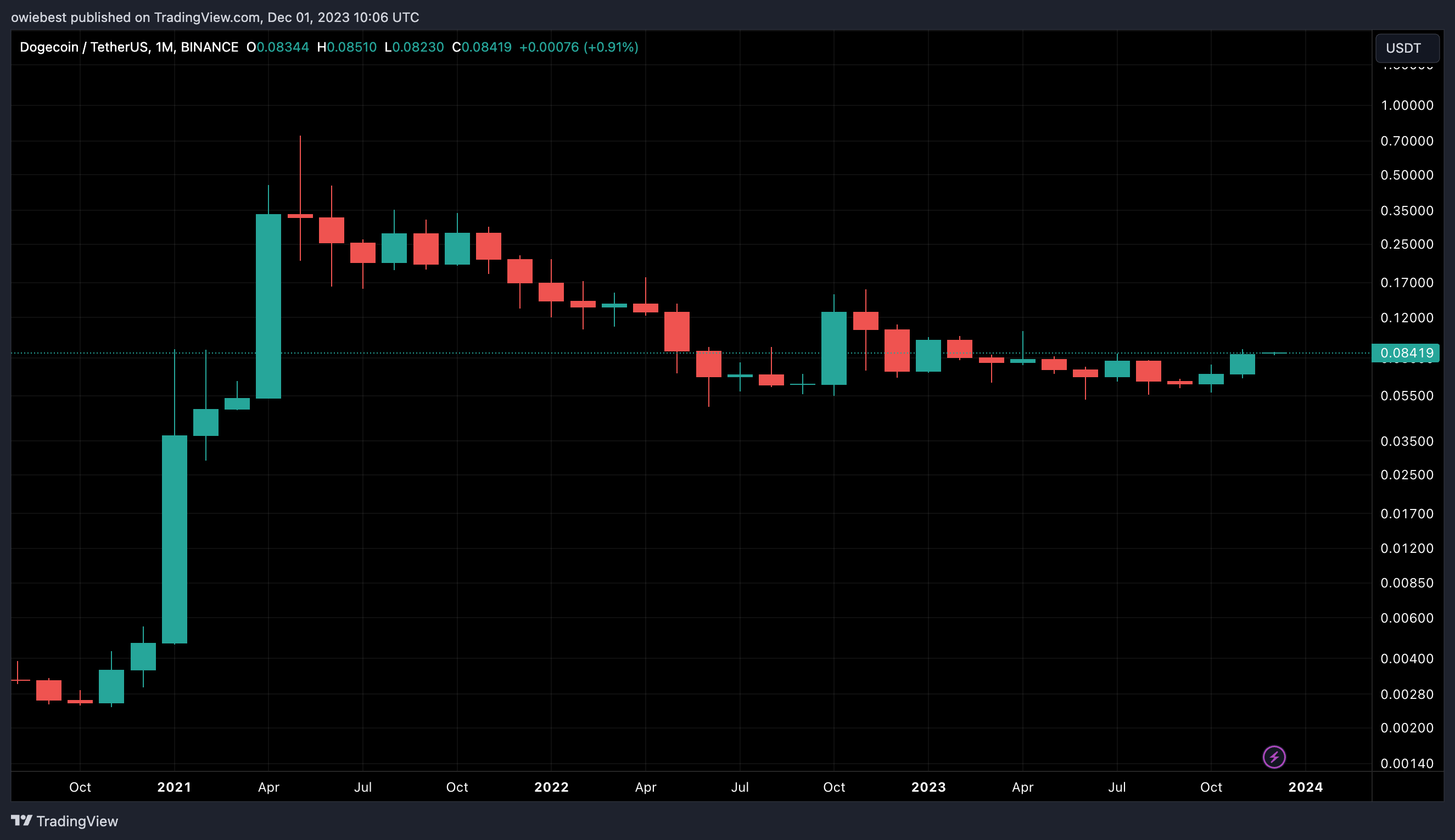Click the 2024 time axis label
Screen dimensions: 1455x840
pos(1306,787)
